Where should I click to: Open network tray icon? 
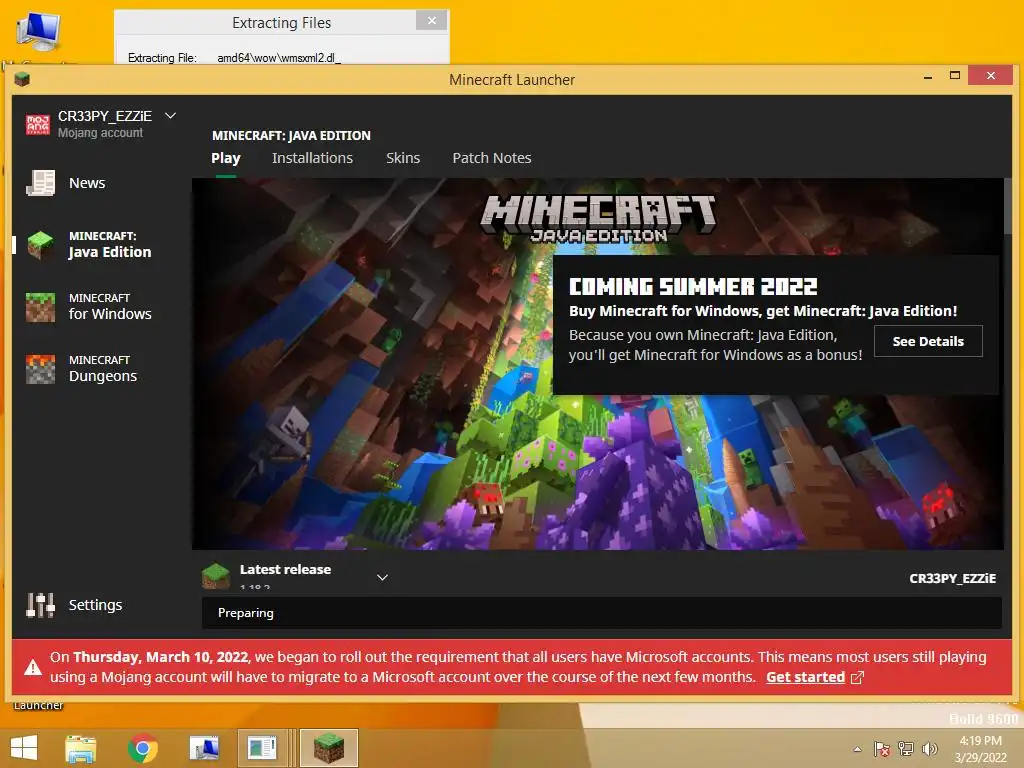tap(906, 749)
